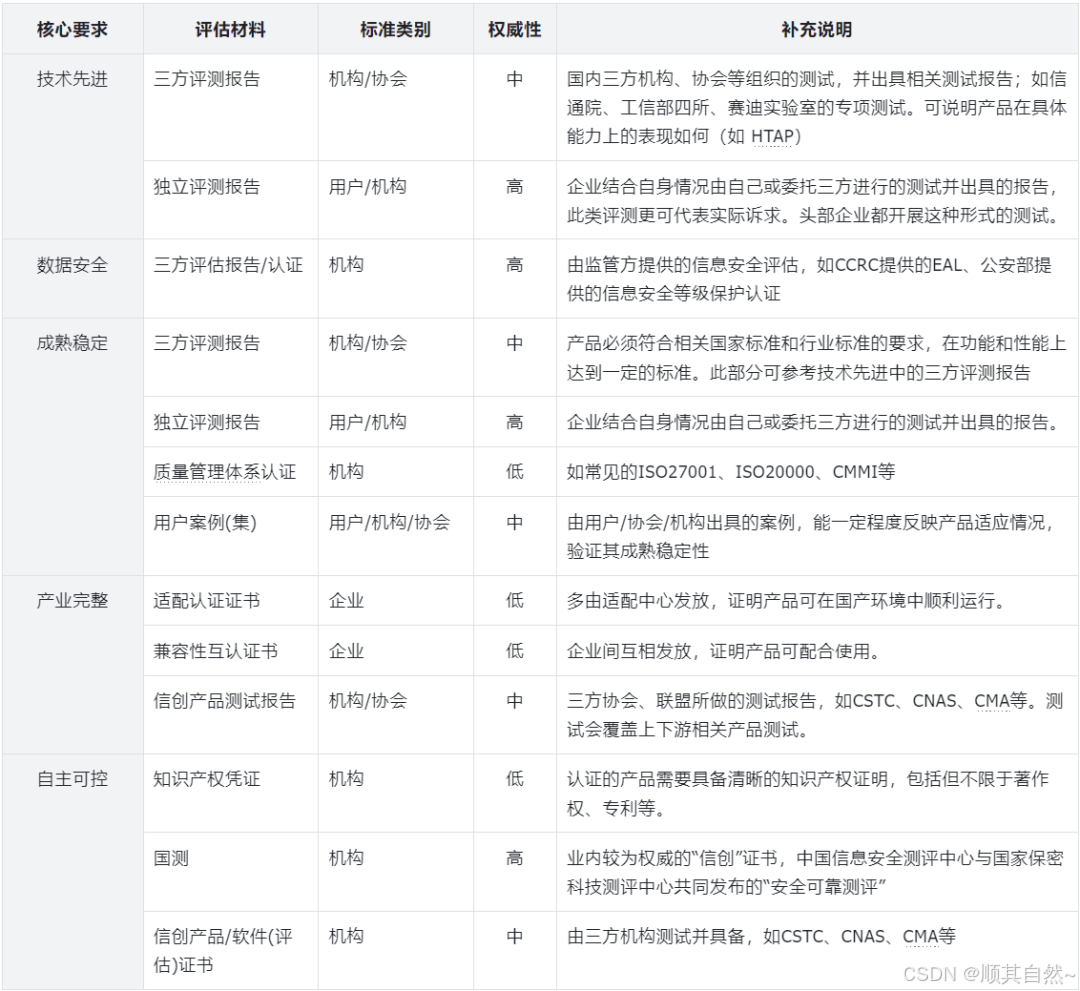Click the 企业间互相发放 description

723,651
